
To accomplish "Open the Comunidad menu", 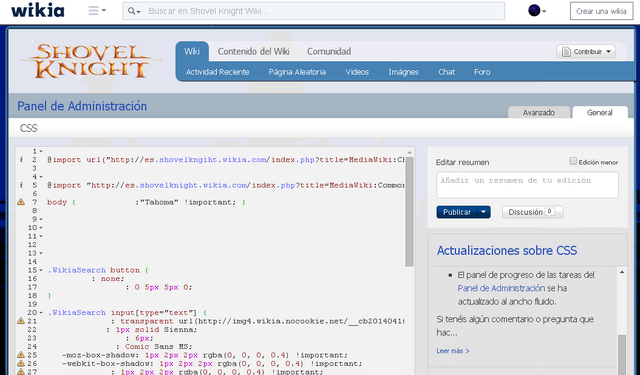I will tap(329, 51).
